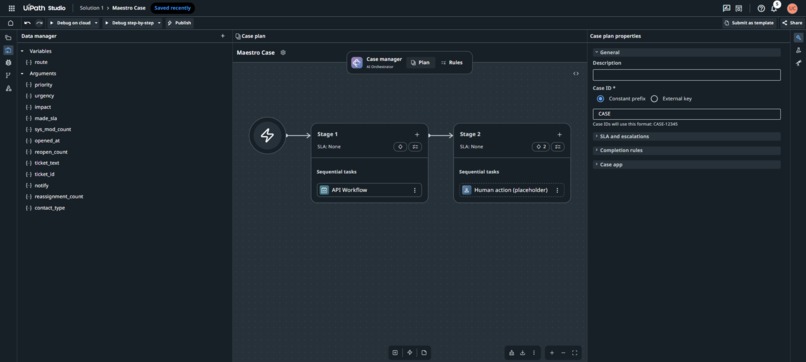Add a task to Stage 2
The height and width of the screenshot is (362, 806).
coord(559,134)
